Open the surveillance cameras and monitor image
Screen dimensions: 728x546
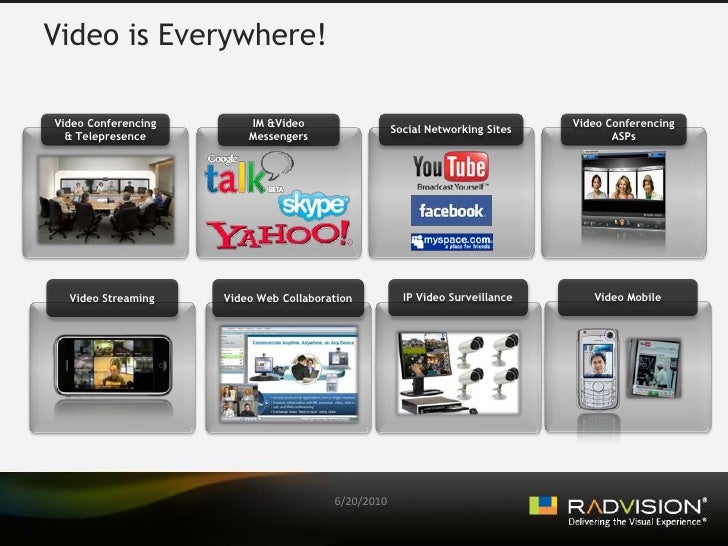click(x=458, y=373)
